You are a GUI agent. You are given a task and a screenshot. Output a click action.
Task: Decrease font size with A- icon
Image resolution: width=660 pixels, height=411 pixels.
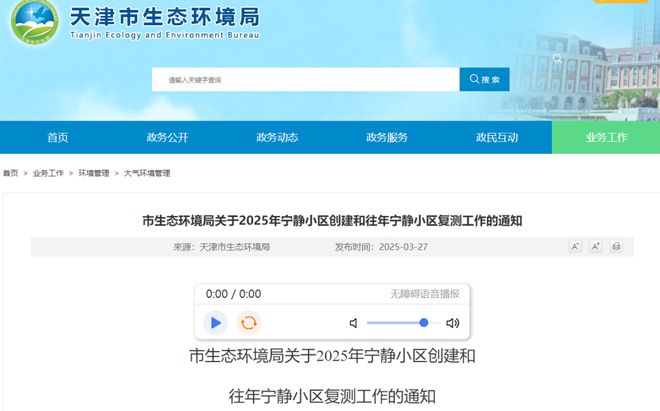tap(575, 246)
